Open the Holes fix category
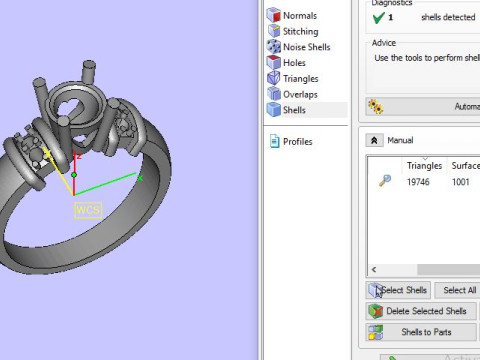 click(286, 62)
